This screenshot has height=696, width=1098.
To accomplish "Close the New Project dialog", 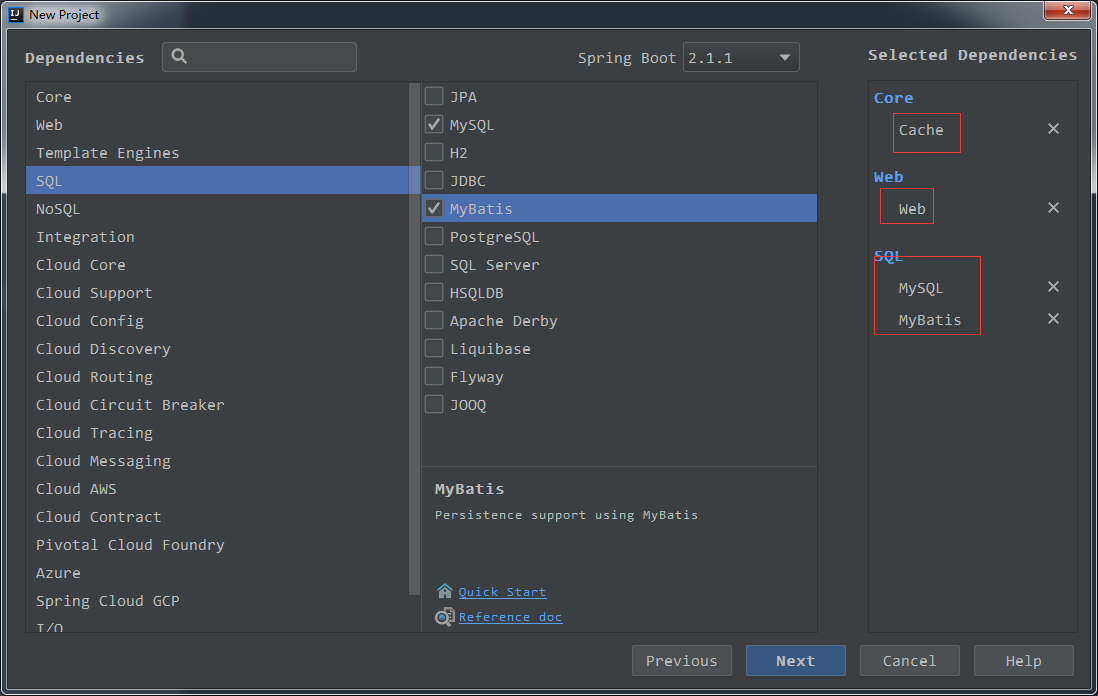I will [1068, 10].
